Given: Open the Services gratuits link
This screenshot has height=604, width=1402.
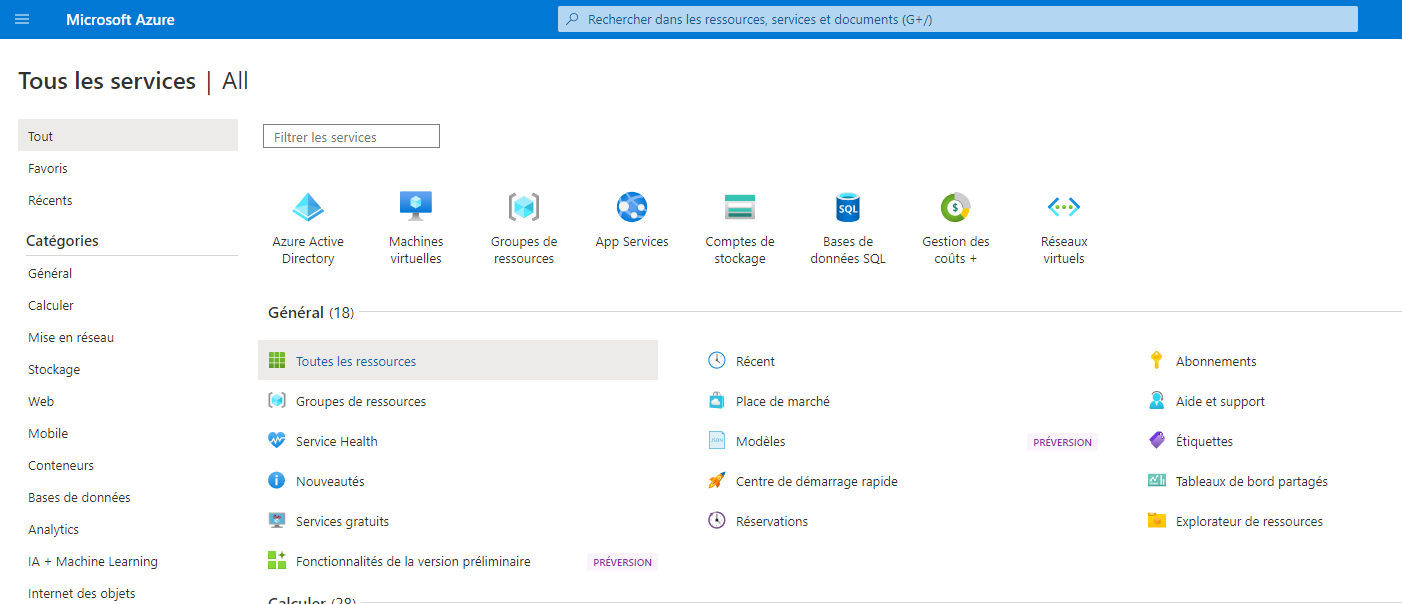Looking at the screenshot, I should click(342, 521).
